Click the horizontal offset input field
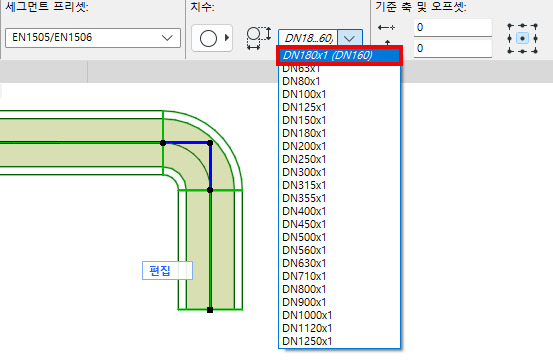 [453, 28]
